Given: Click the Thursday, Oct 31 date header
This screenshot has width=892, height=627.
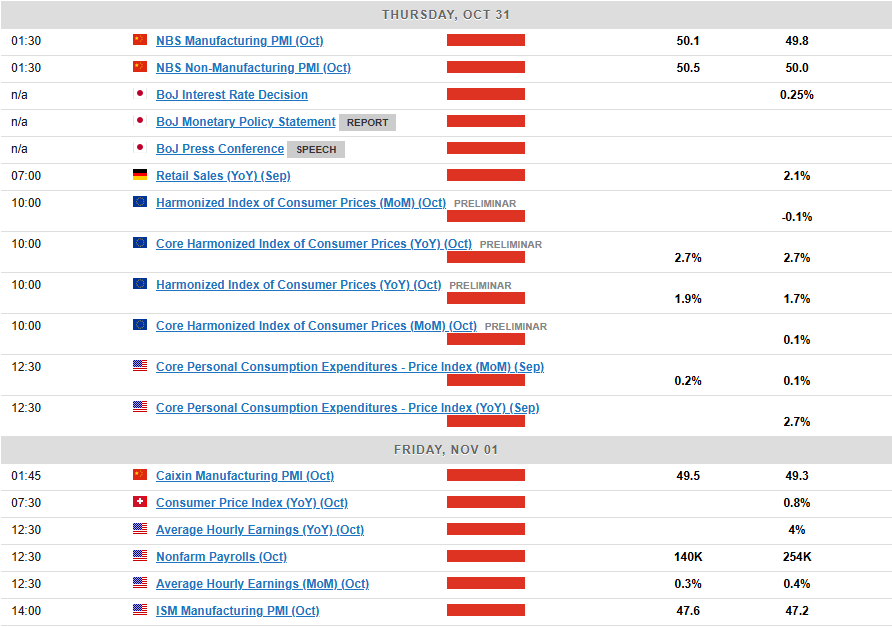Looking at the screenshot, I should (446, 15).
